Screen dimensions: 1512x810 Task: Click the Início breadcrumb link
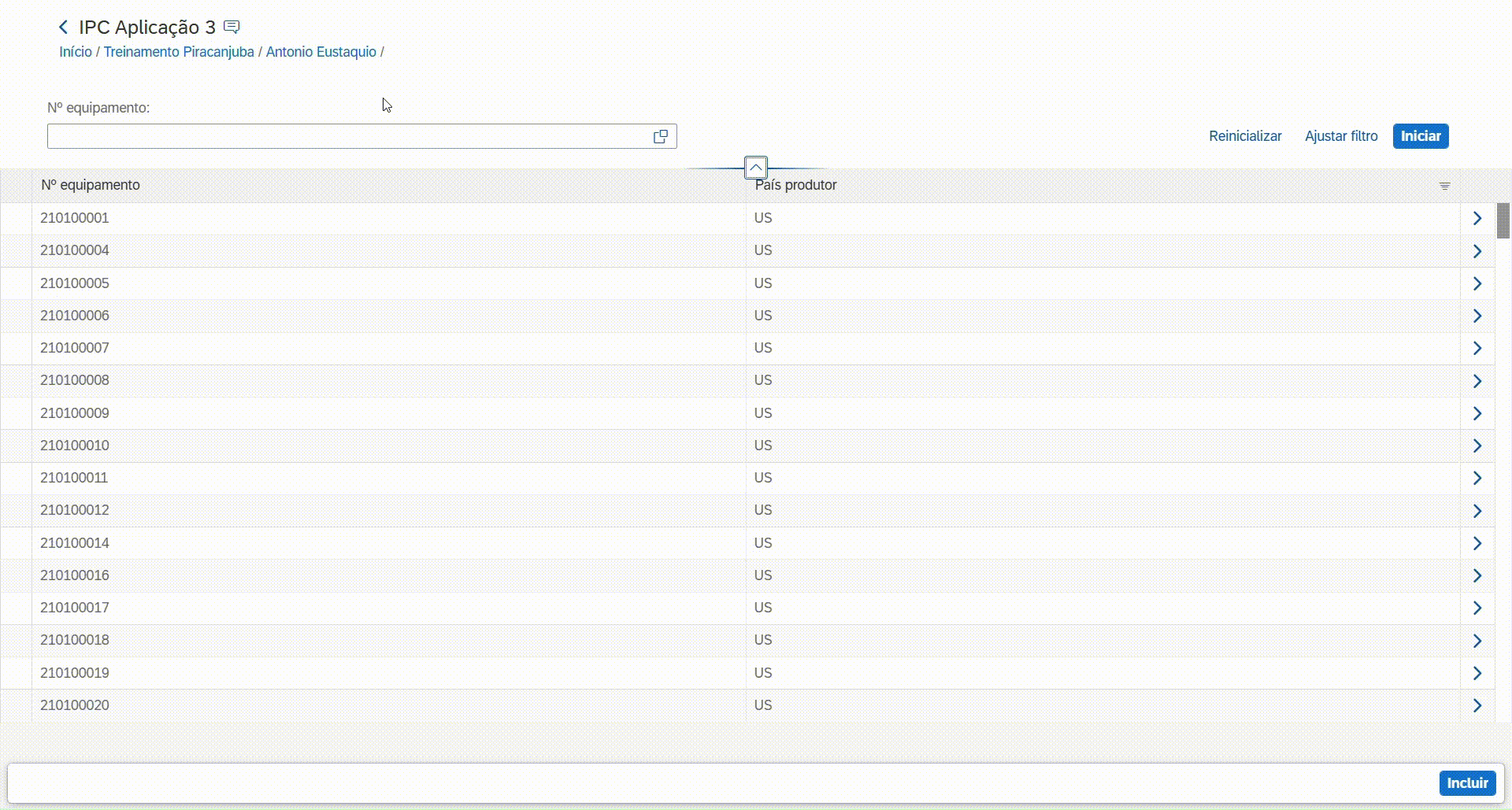click(76, 52)
